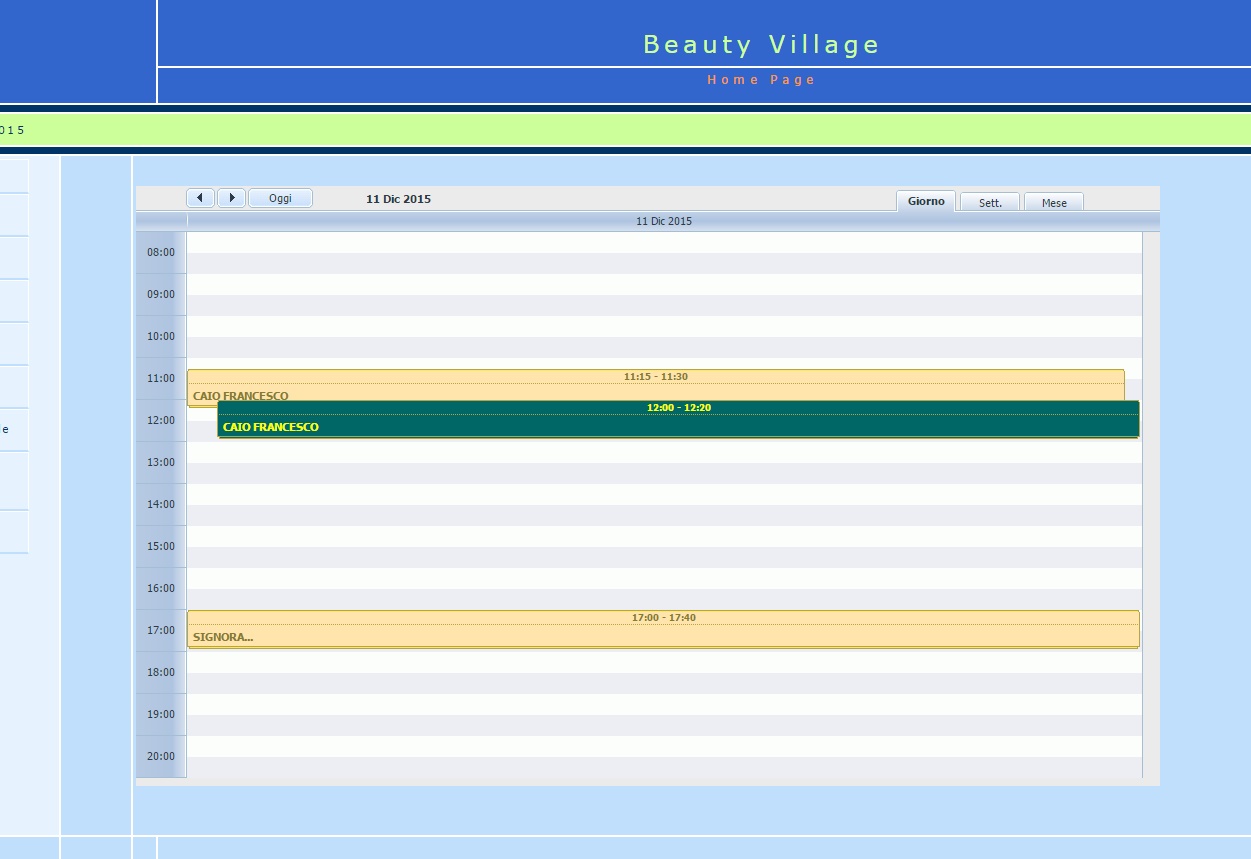1251x859 pixels.
Task: Click the 15:00 time label
Action: (161, 546)
